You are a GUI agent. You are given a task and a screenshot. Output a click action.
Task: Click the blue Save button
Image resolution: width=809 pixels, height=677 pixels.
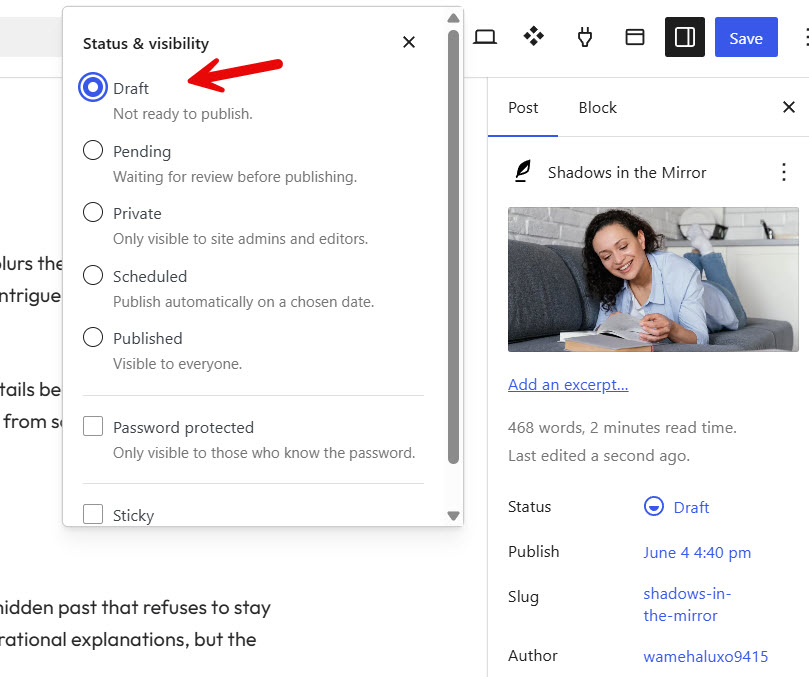746,37
